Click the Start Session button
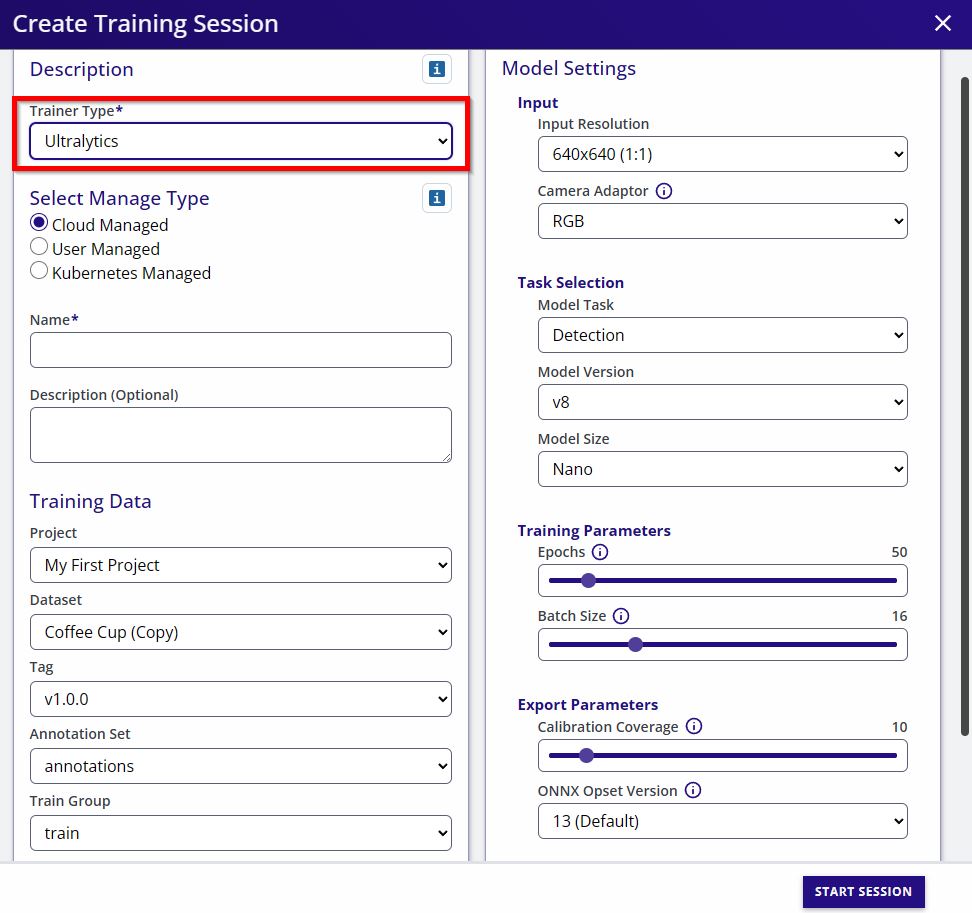 tap(863, 891)
